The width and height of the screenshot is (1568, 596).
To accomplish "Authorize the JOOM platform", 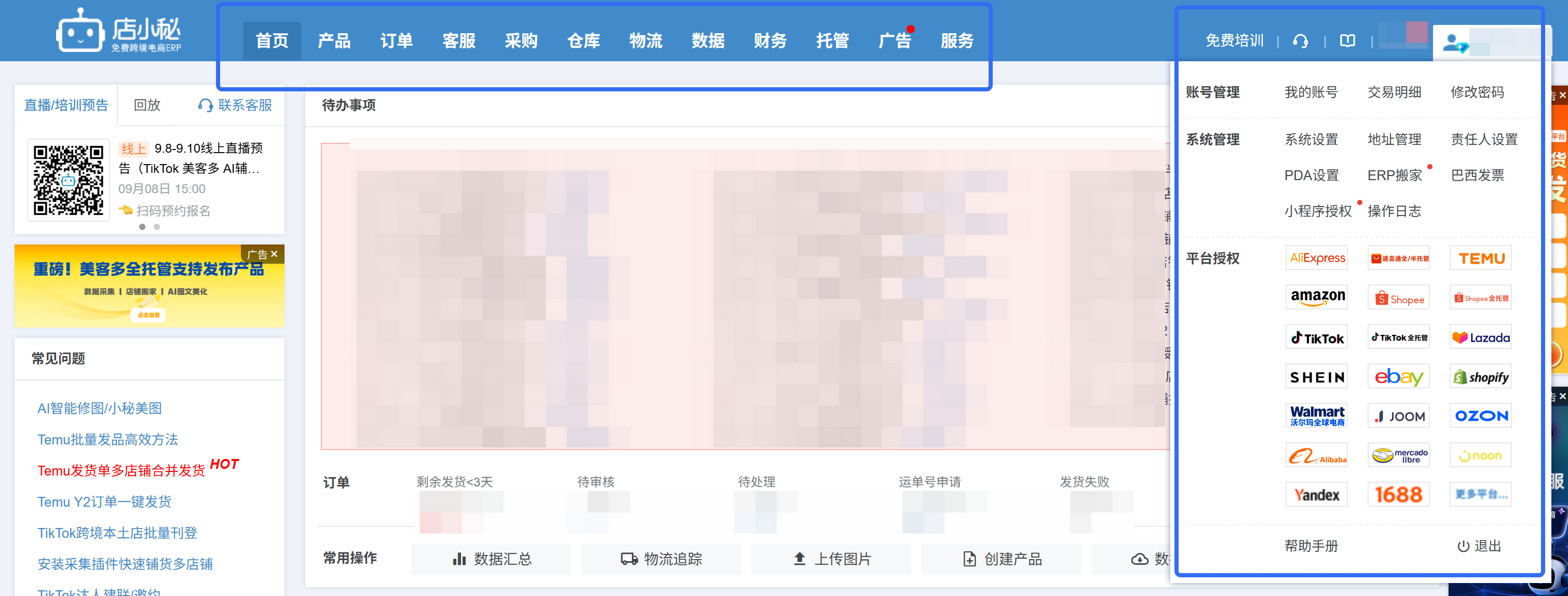I will pos(1399,416).
